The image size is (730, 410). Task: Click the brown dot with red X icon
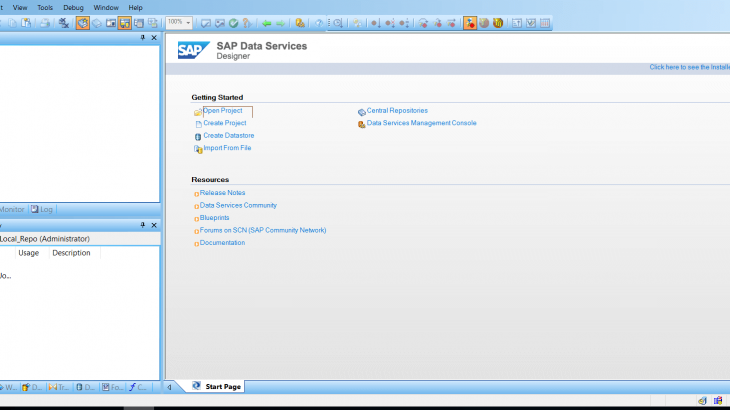(390, 23)
